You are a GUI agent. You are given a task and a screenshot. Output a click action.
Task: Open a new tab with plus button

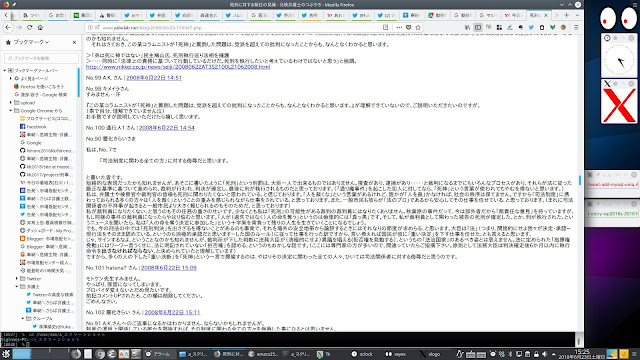click(x=567, y=15)
